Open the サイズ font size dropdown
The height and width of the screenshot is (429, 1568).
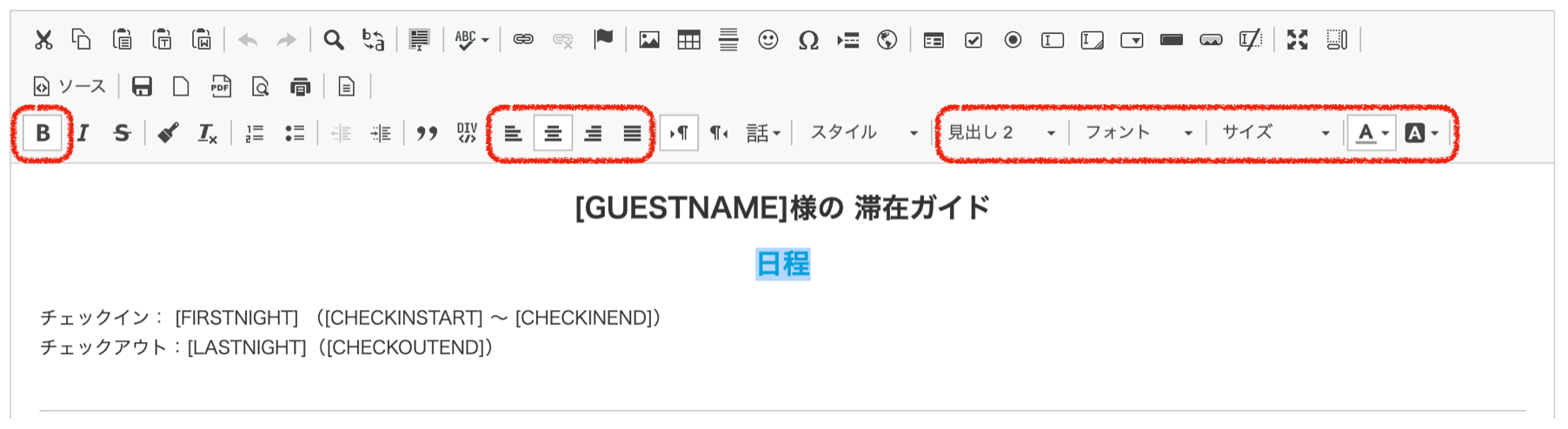pos(1275,133)
